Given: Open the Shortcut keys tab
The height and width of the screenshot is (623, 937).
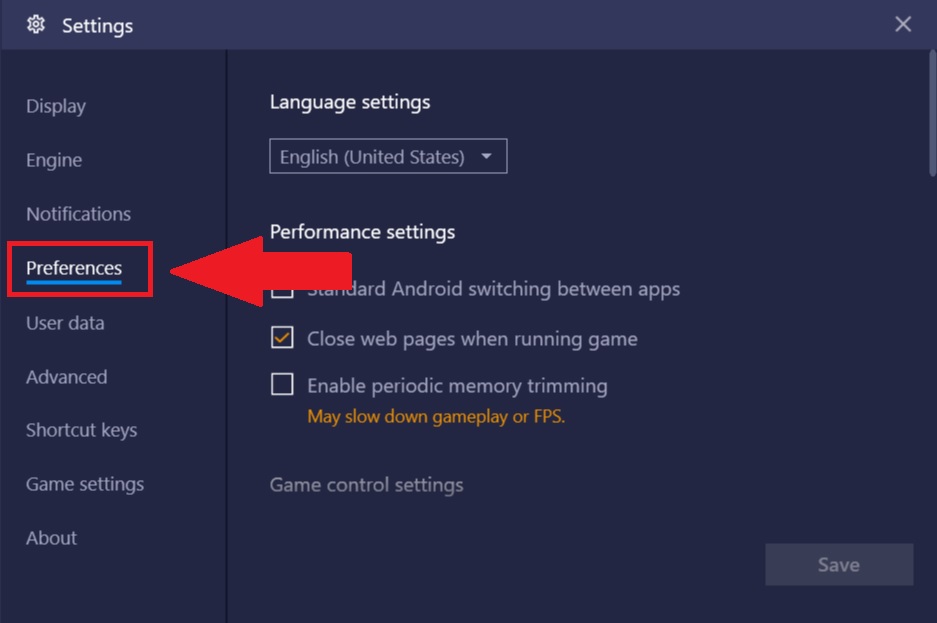Looking at the screenshot, I should 82,431.
